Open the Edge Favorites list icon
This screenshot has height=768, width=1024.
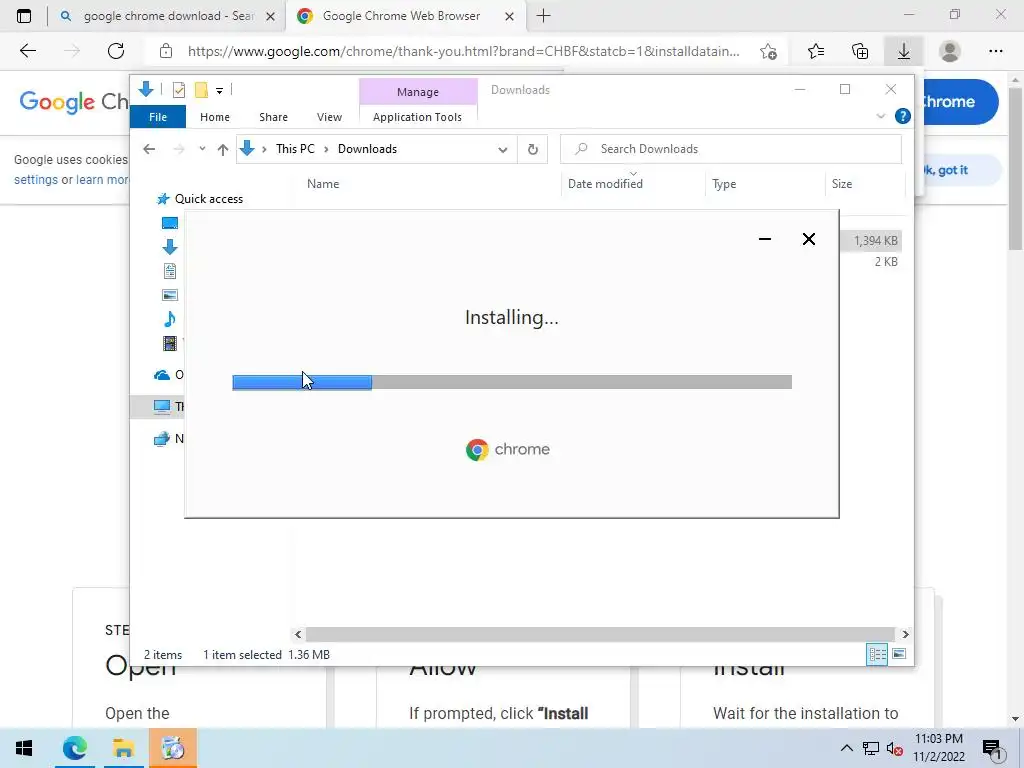(x=816, y=51)
